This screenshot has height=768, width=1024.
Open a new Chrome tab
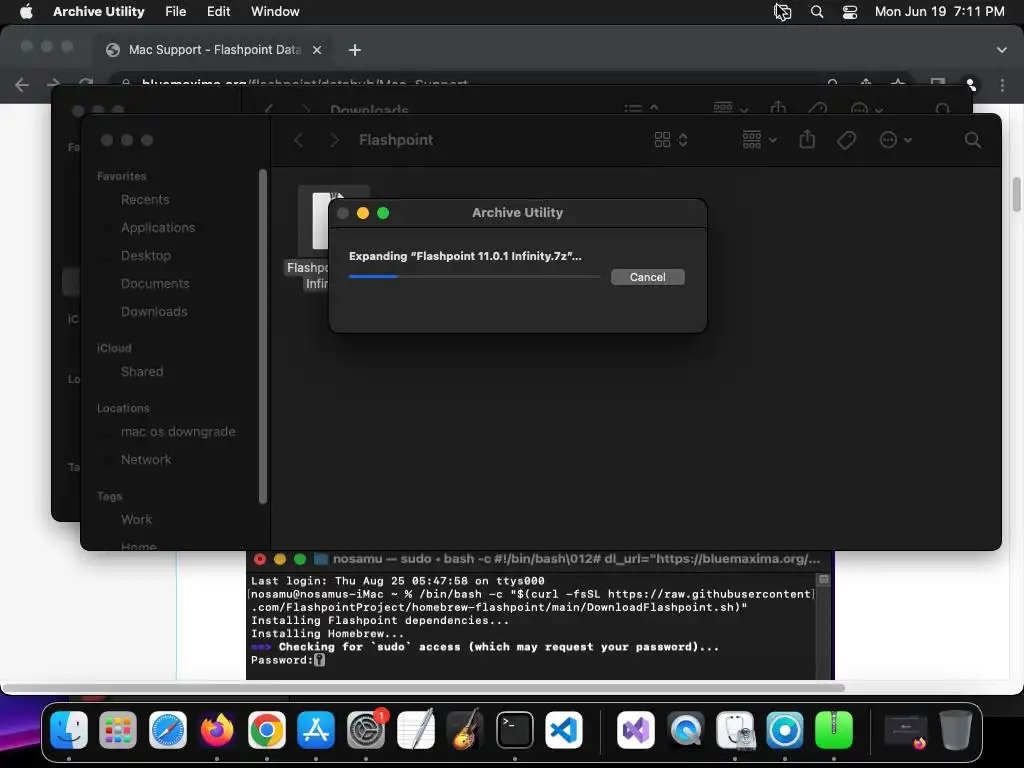[355, 50]
